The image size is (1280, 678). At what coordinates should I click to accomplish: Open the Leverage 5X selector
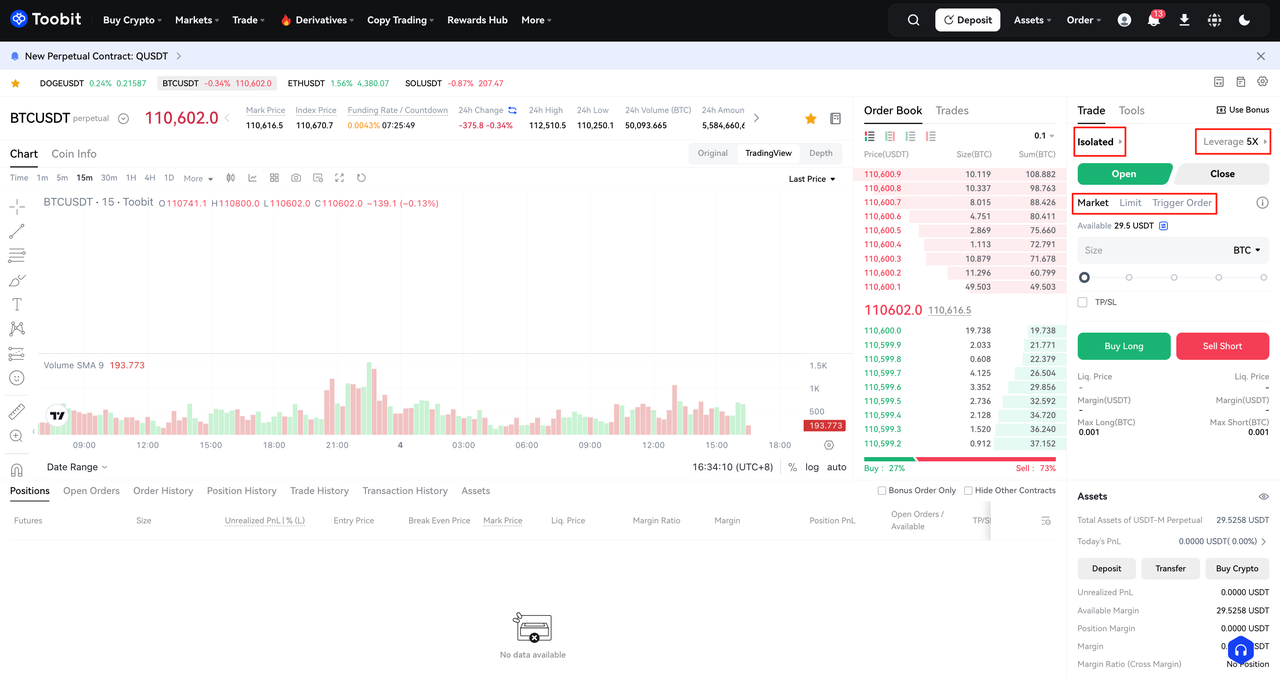[x=1233, y=142]
